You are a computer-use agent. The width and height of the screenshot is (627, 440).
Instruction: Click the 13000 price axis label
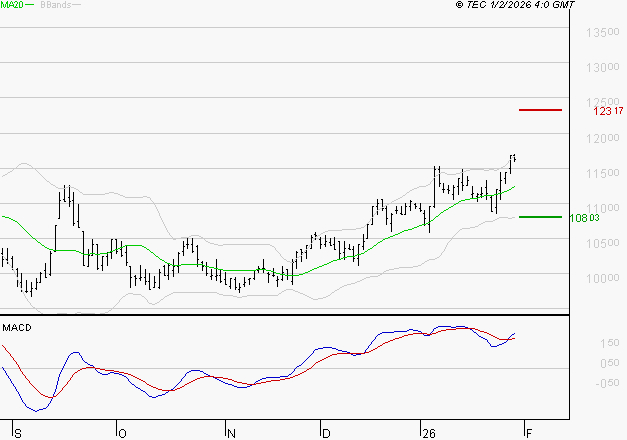pos(603,67)
